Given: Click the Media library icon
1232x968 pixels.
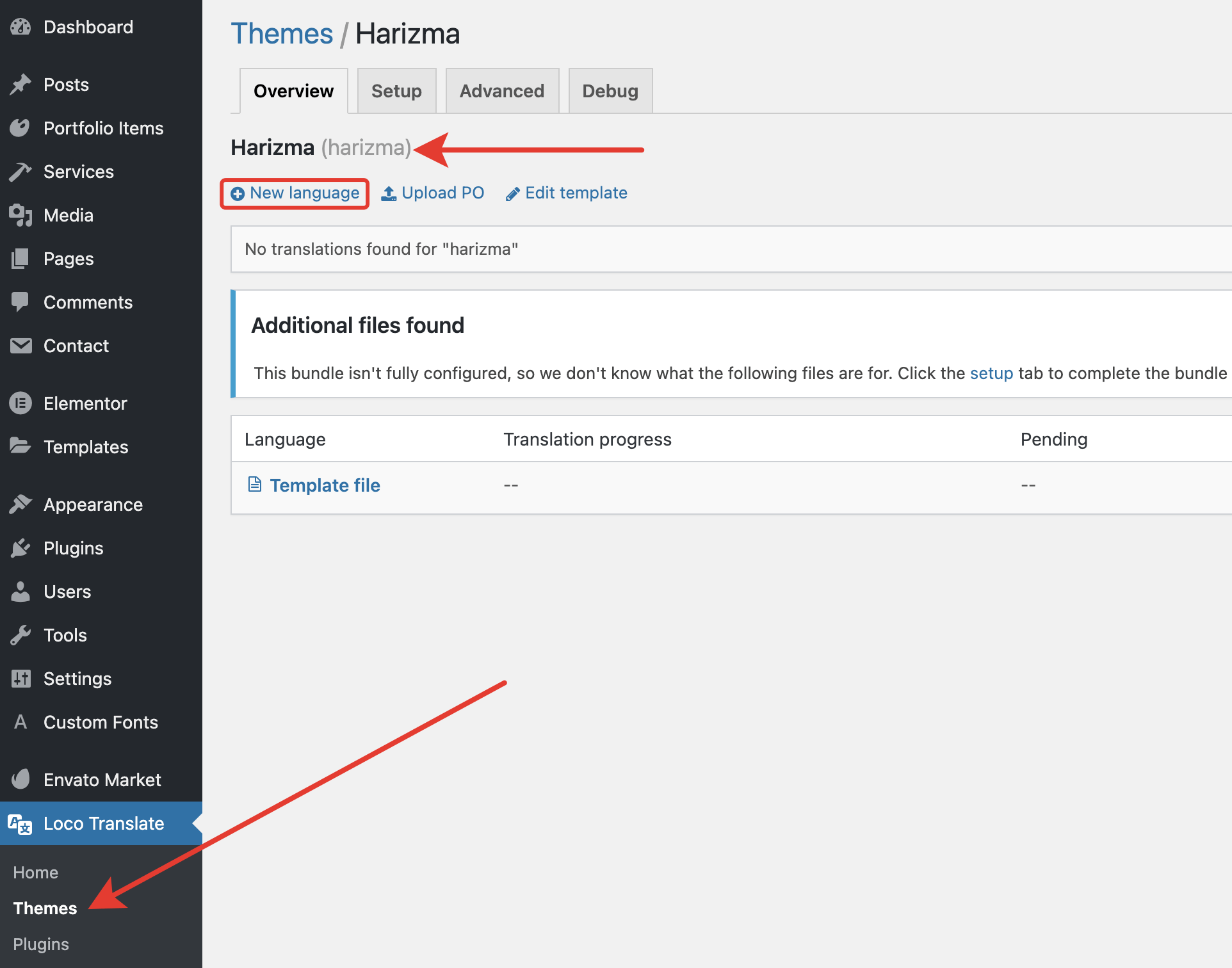Looking at the screenshot, I should click(x=20, y=215).
